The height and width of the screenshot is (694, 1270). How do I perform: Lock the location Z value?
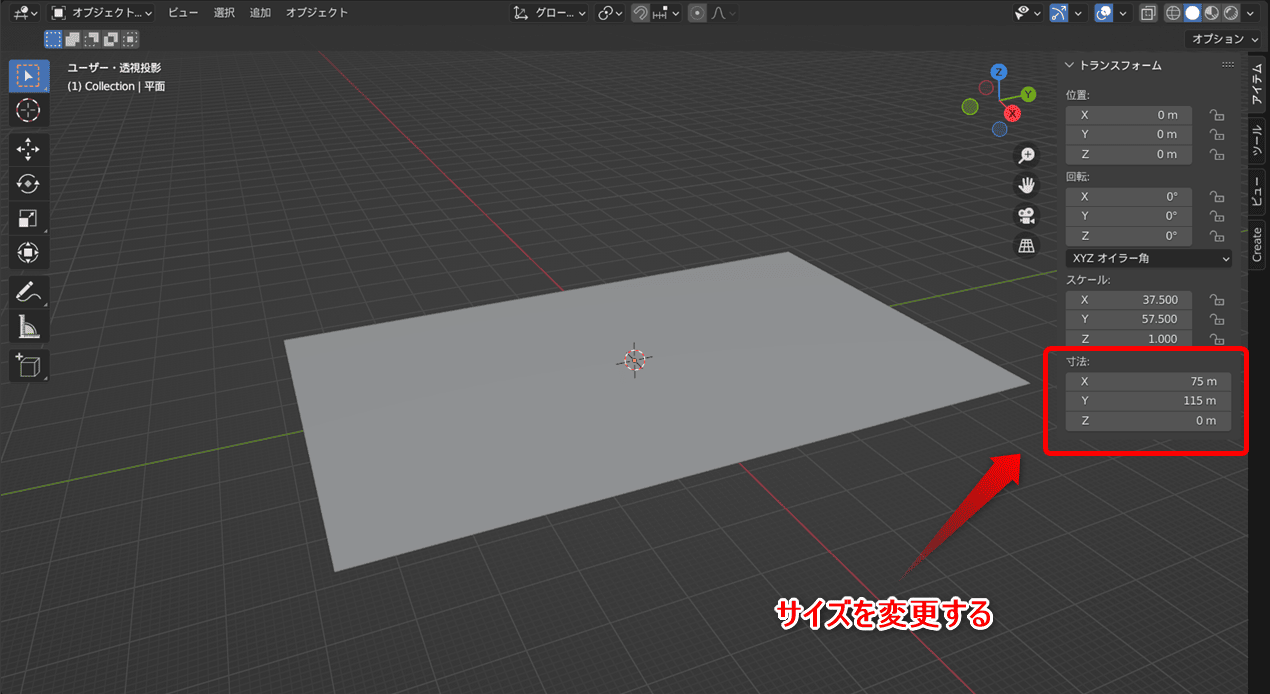coord(1217,154)
